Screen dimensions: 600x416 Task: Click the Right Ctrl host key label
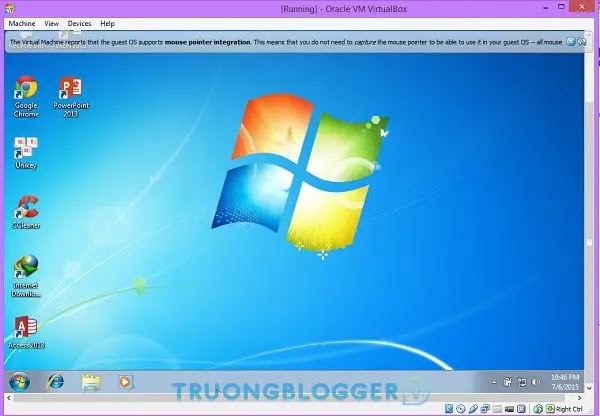click(x=569, y=409)
